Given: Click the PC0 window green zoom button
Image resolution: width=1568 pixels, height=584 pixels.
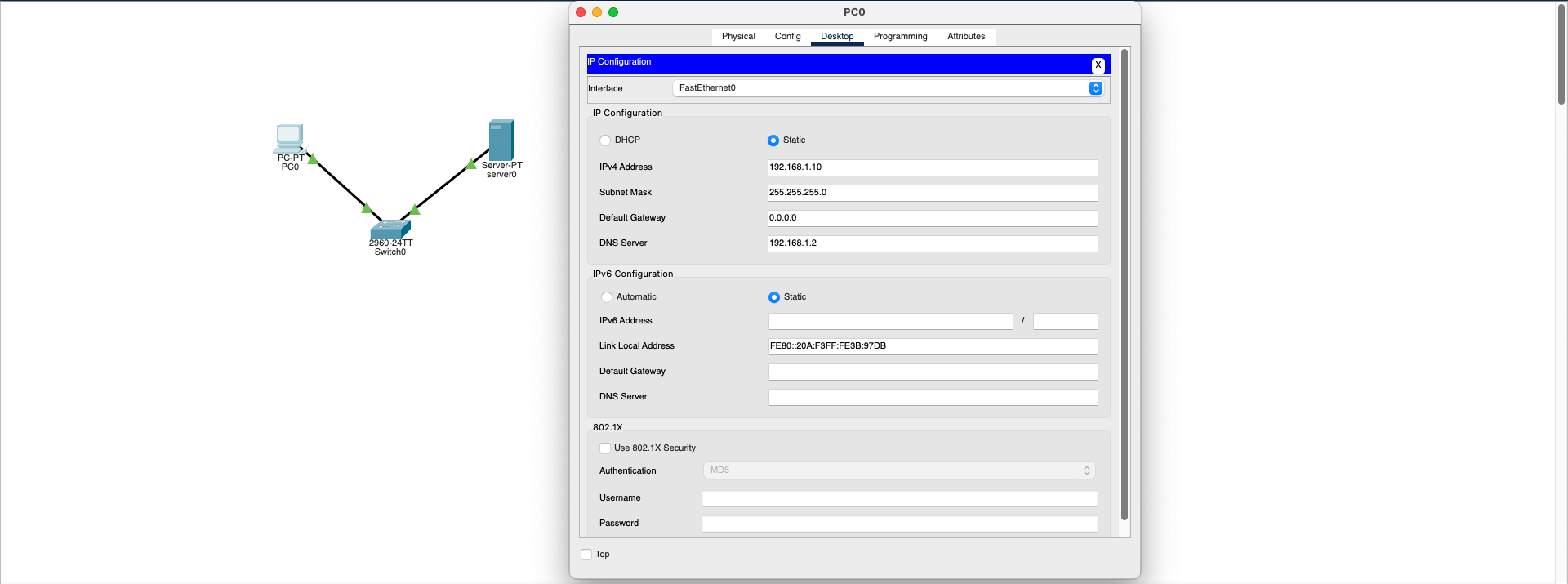Looking at the screenshot, I should click(613, 12).
